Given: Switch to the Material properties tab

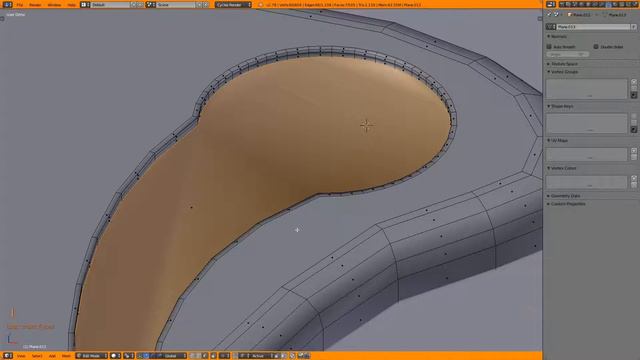Looking at the screenshot, I should pos(615,4).
